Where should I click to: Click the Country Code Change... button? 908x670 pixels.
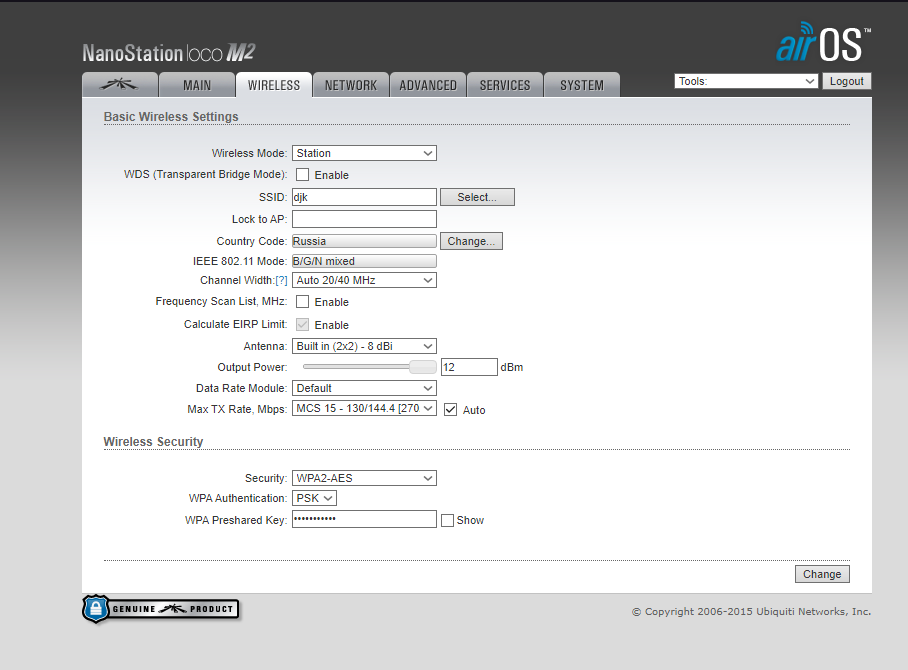coord(471,241)
